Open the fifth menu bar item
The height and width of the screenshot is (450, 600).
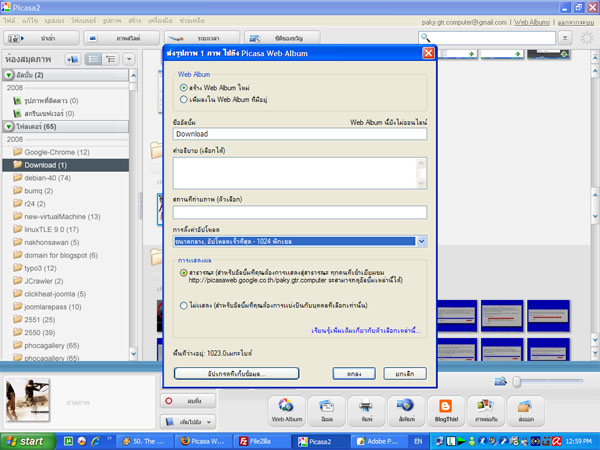click(112, 21)
